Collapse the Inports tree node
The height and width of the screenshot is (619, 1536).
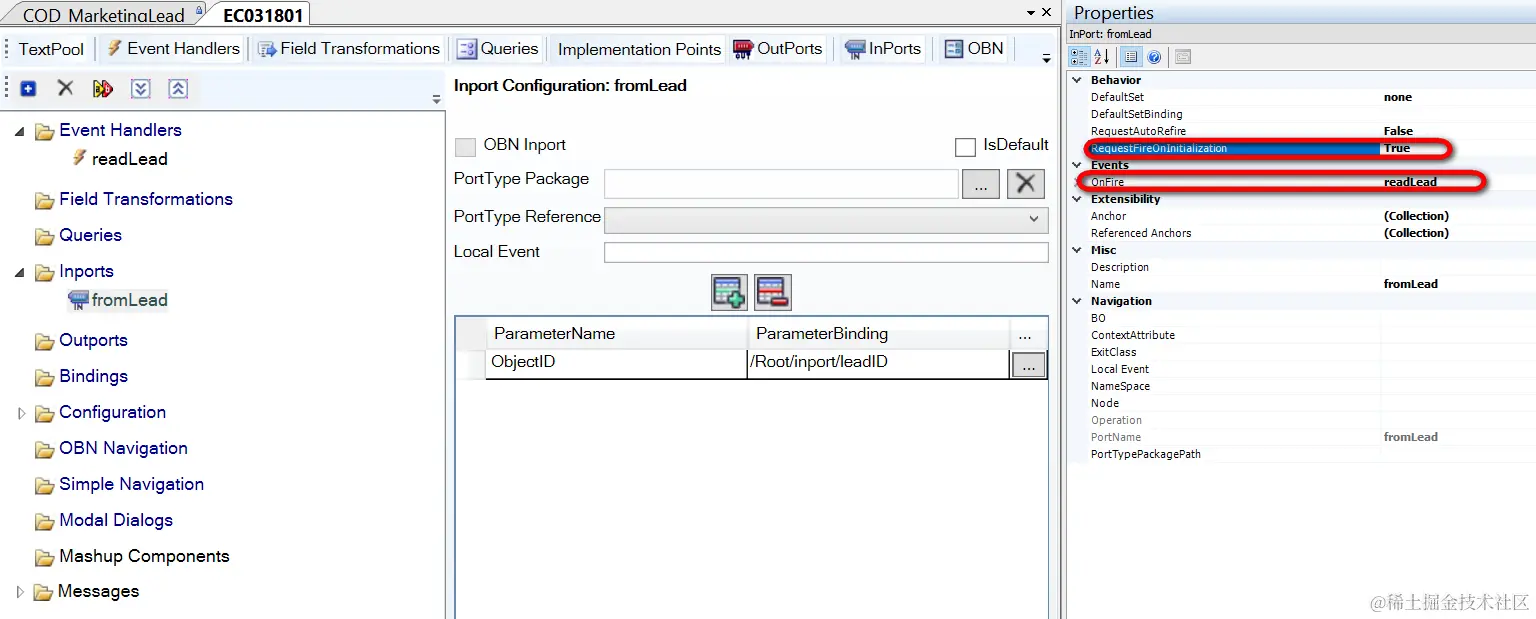[20, 272]
